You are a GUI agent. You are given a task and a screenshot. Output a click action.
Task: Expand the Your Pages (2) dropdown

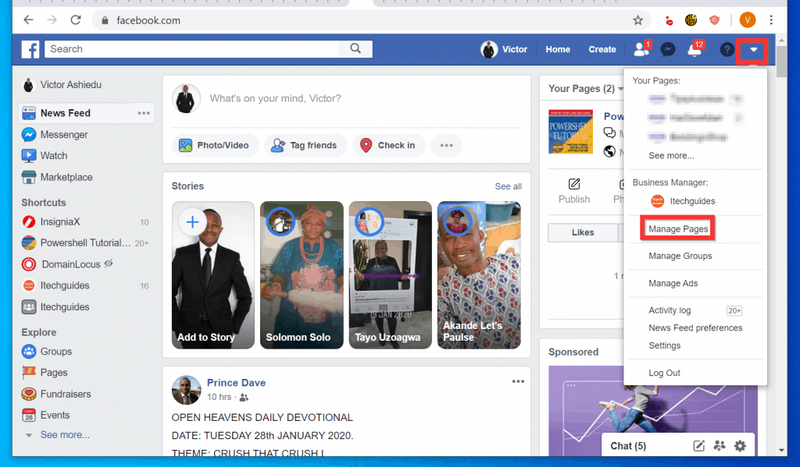point(586,89)
